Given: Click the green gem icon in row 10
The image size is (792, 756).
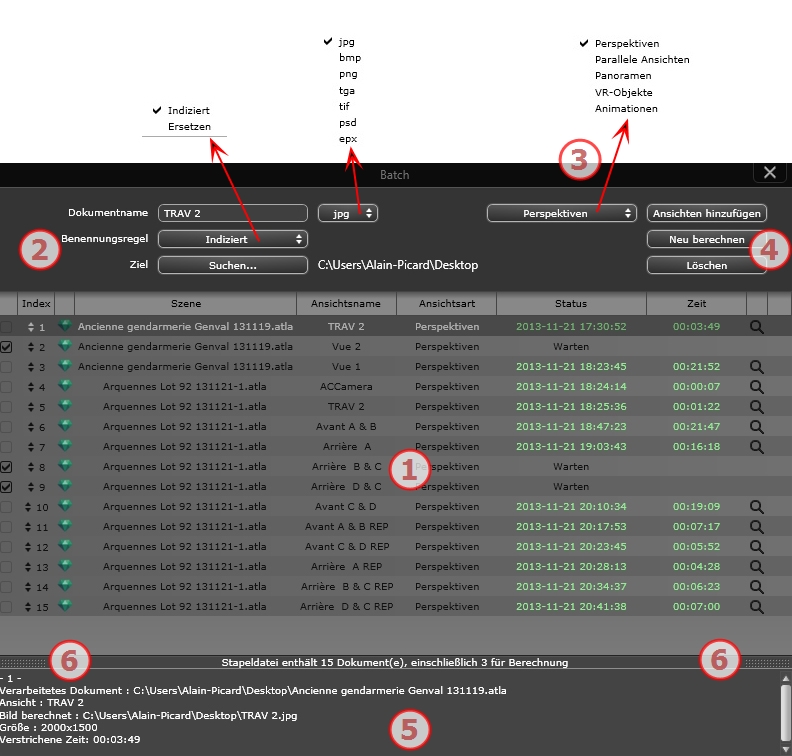Looking at the screenshot, I should 66,506.
